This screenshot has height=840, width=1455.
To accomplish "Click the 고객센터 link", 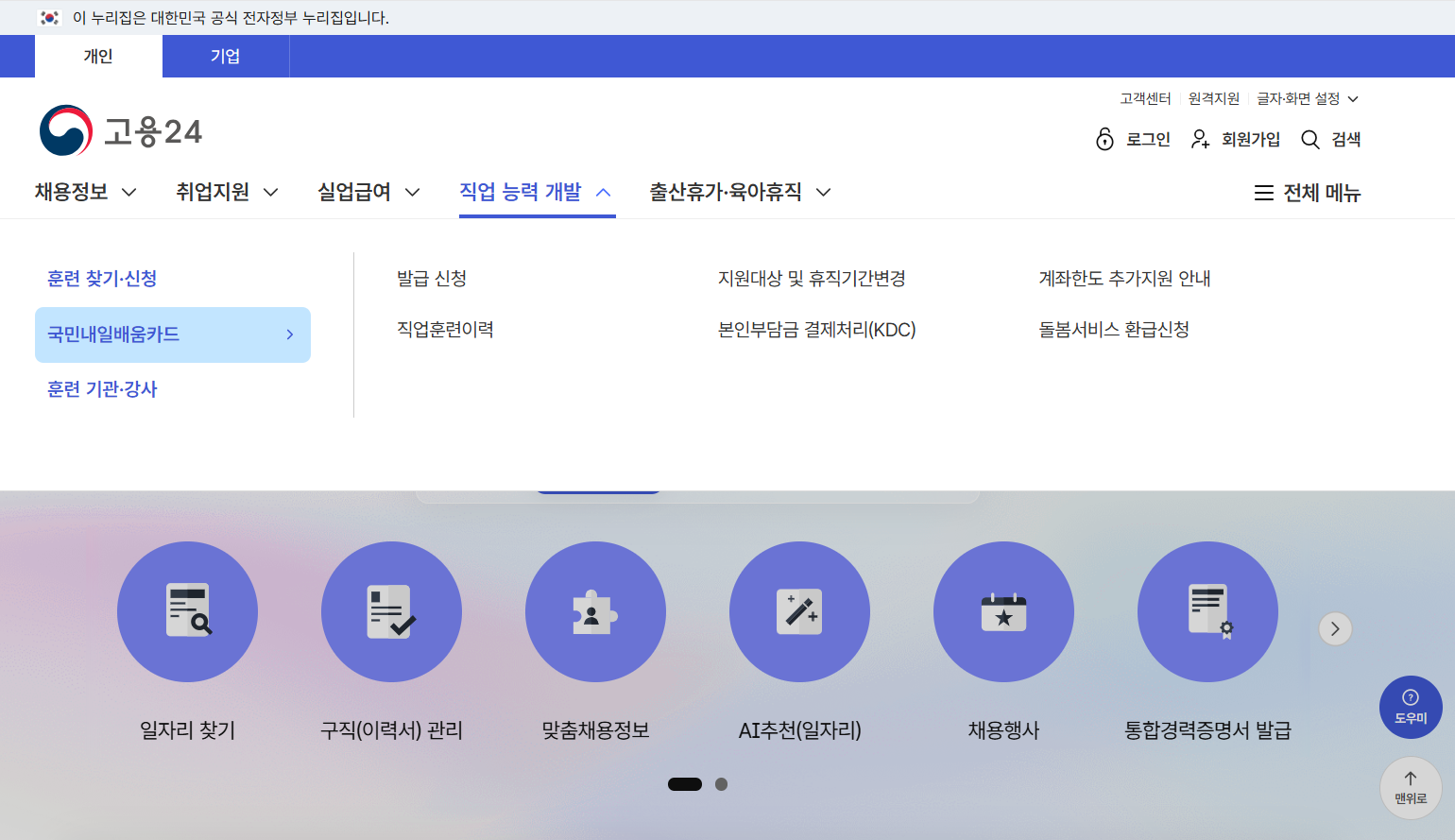I will click(1145, 98).
